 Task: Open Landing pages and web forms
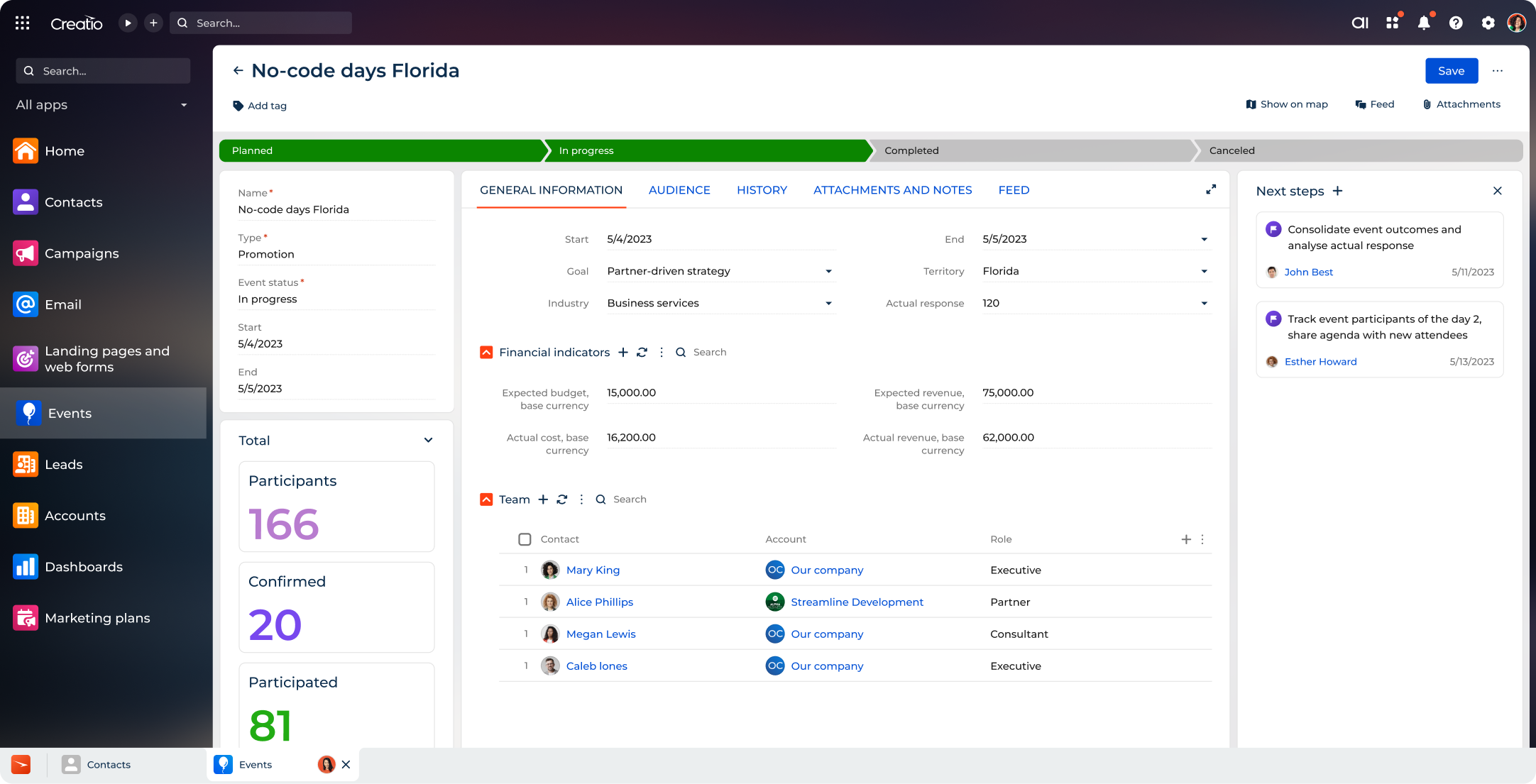point(106,358)
